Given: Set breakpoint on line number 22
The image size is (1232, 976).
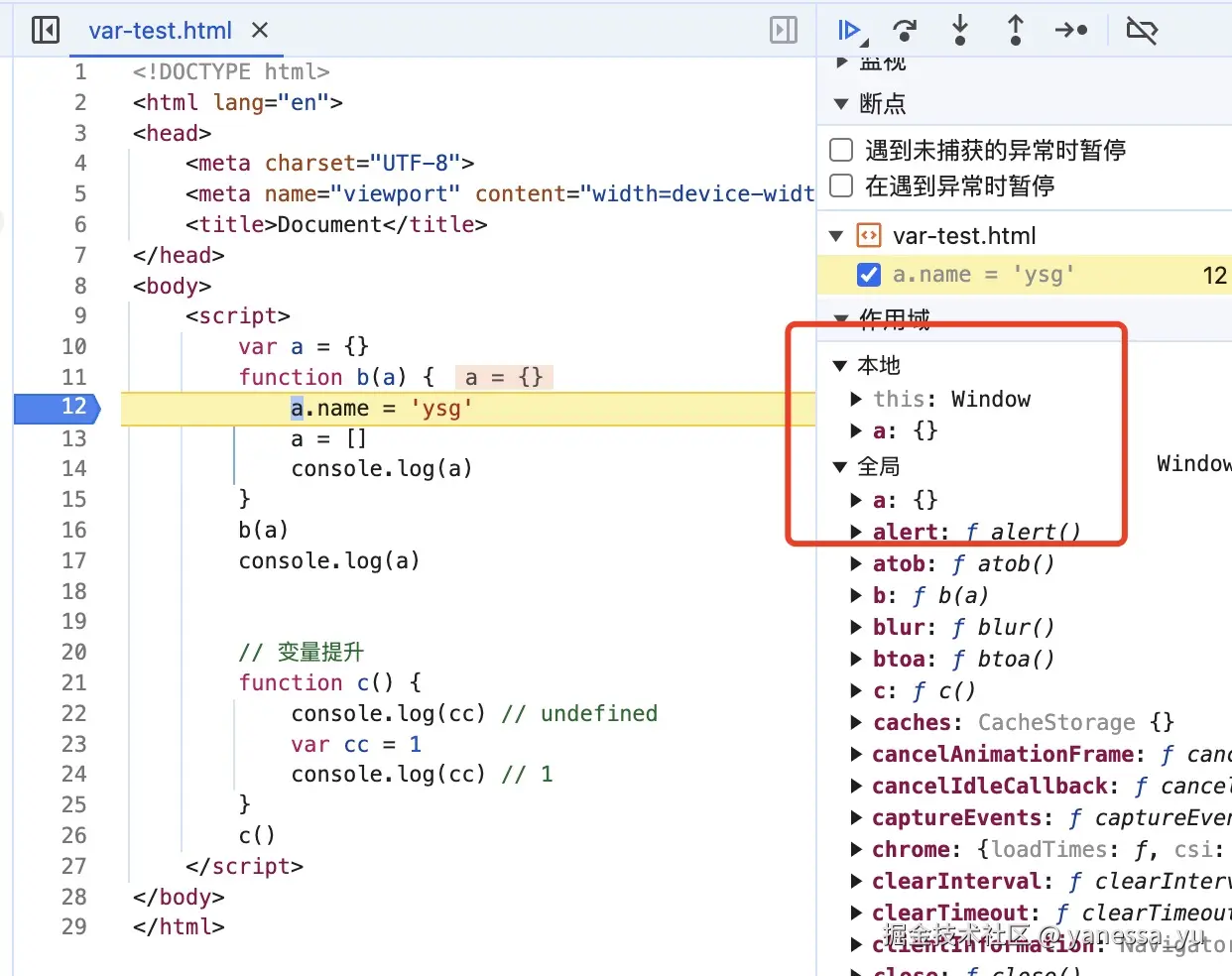Looking at the screenshot, I should 74,713.
